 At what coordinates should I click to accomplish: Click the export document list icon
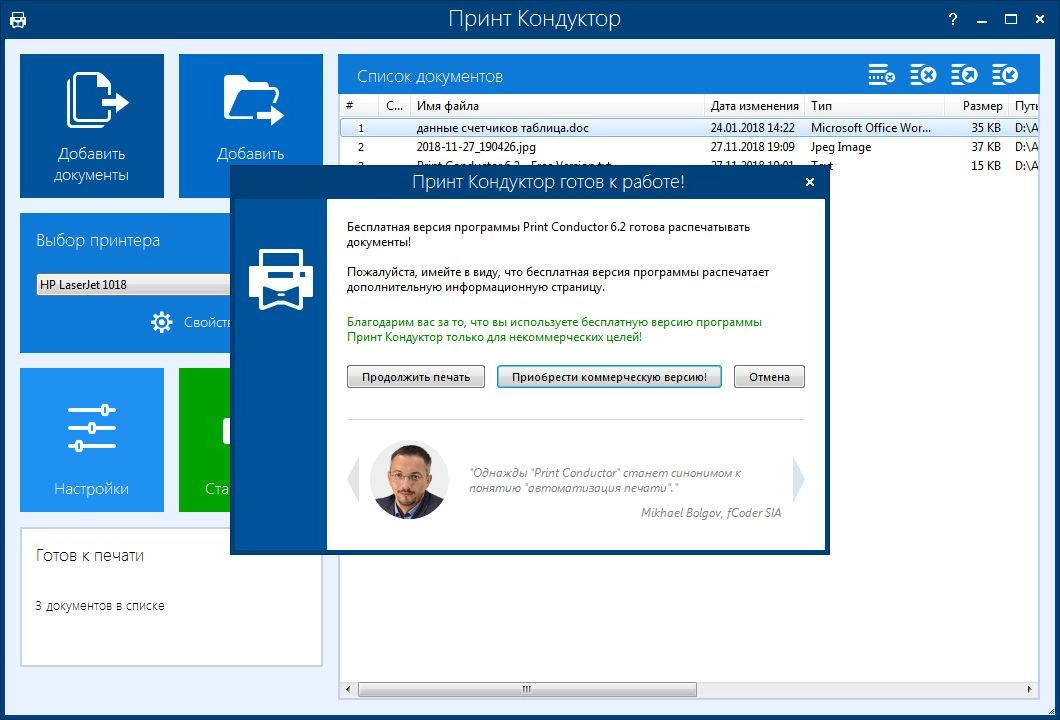pyautogui.click(x=965, y=75)
